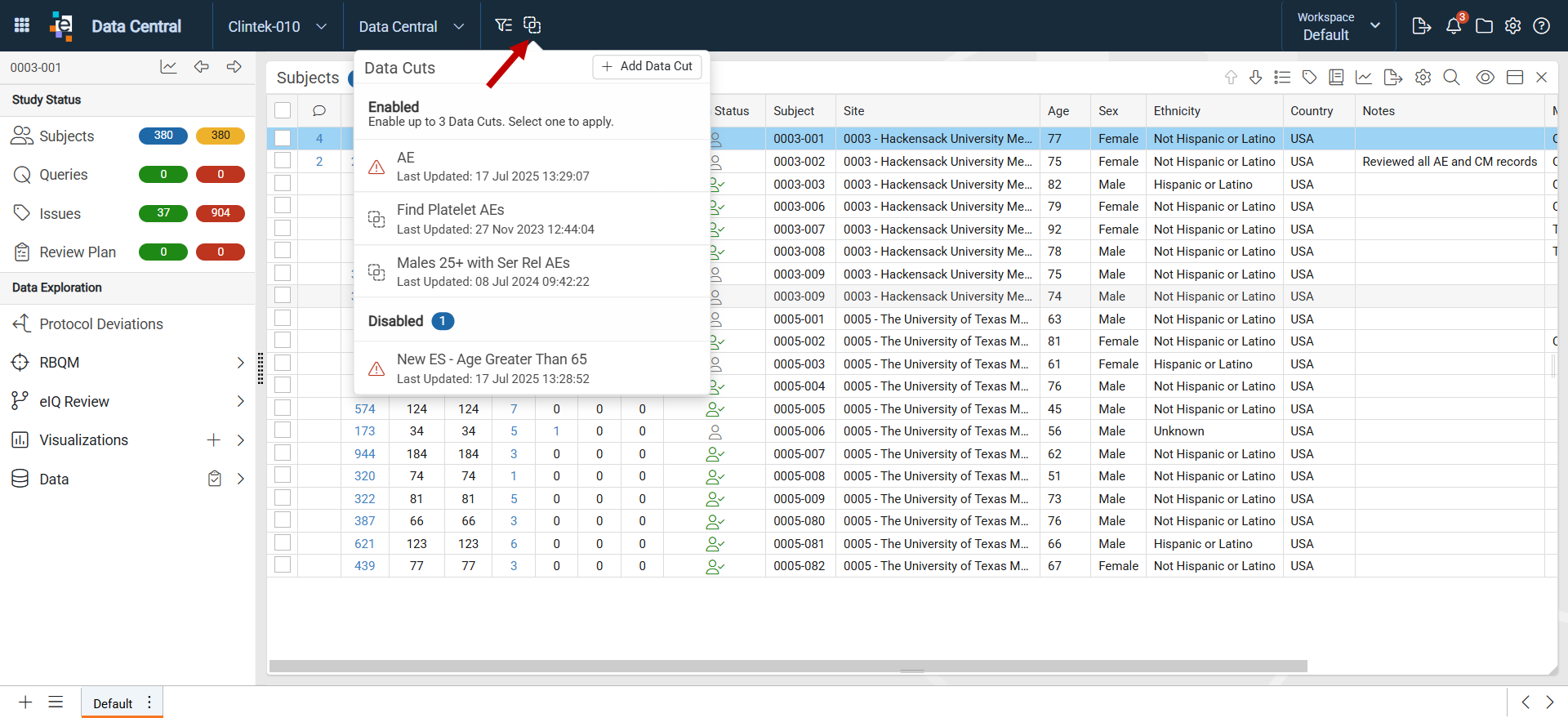1568x718 pixels.
Task: Select the AE data cut
Action: pos(532,166)
